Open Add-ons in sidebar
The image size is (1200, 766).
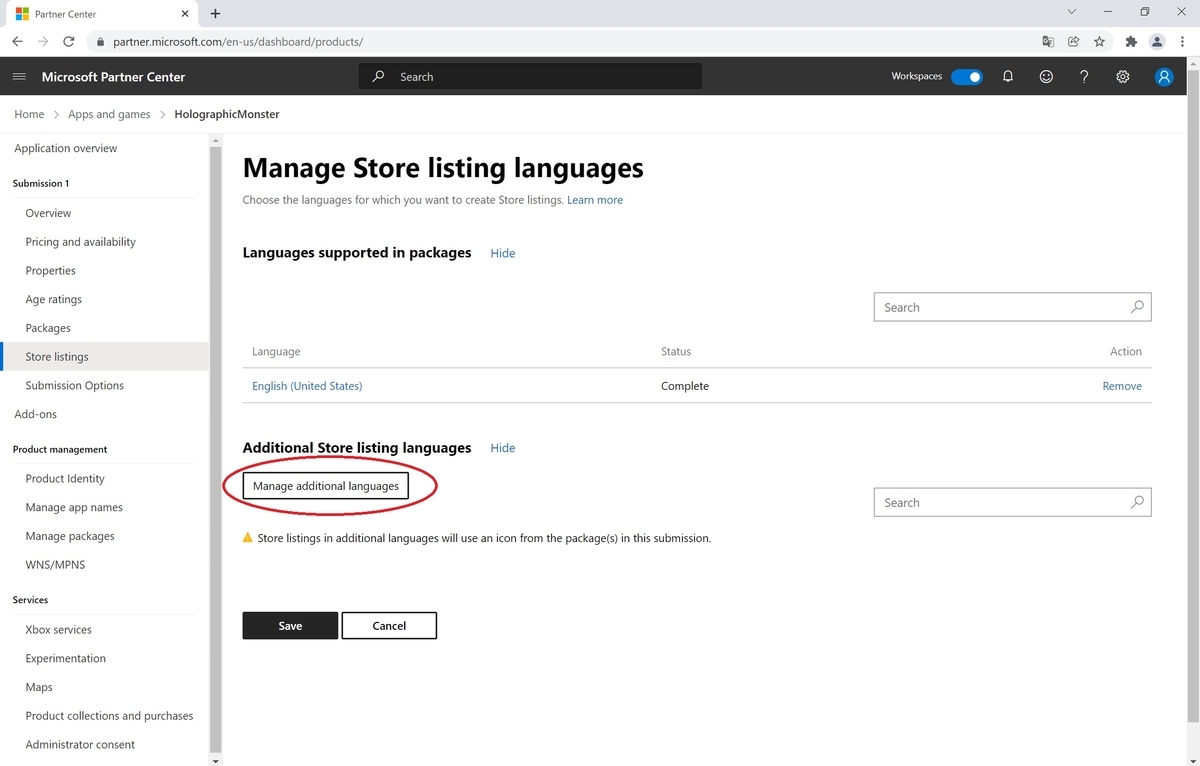pos(36,414)
